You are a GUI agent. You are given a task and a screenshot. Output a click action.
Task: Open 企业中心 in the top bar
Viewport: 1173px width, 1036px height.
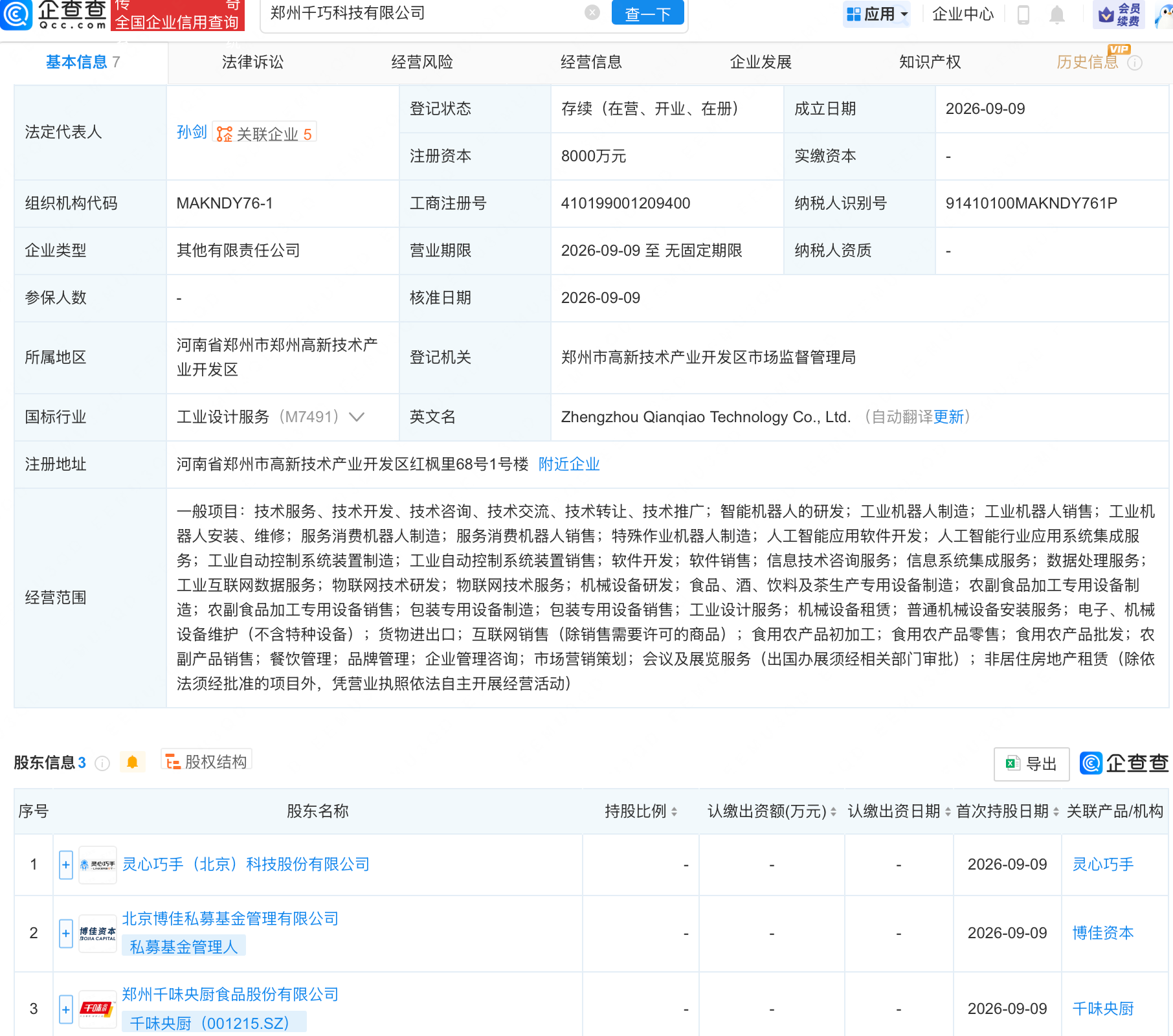962,14
